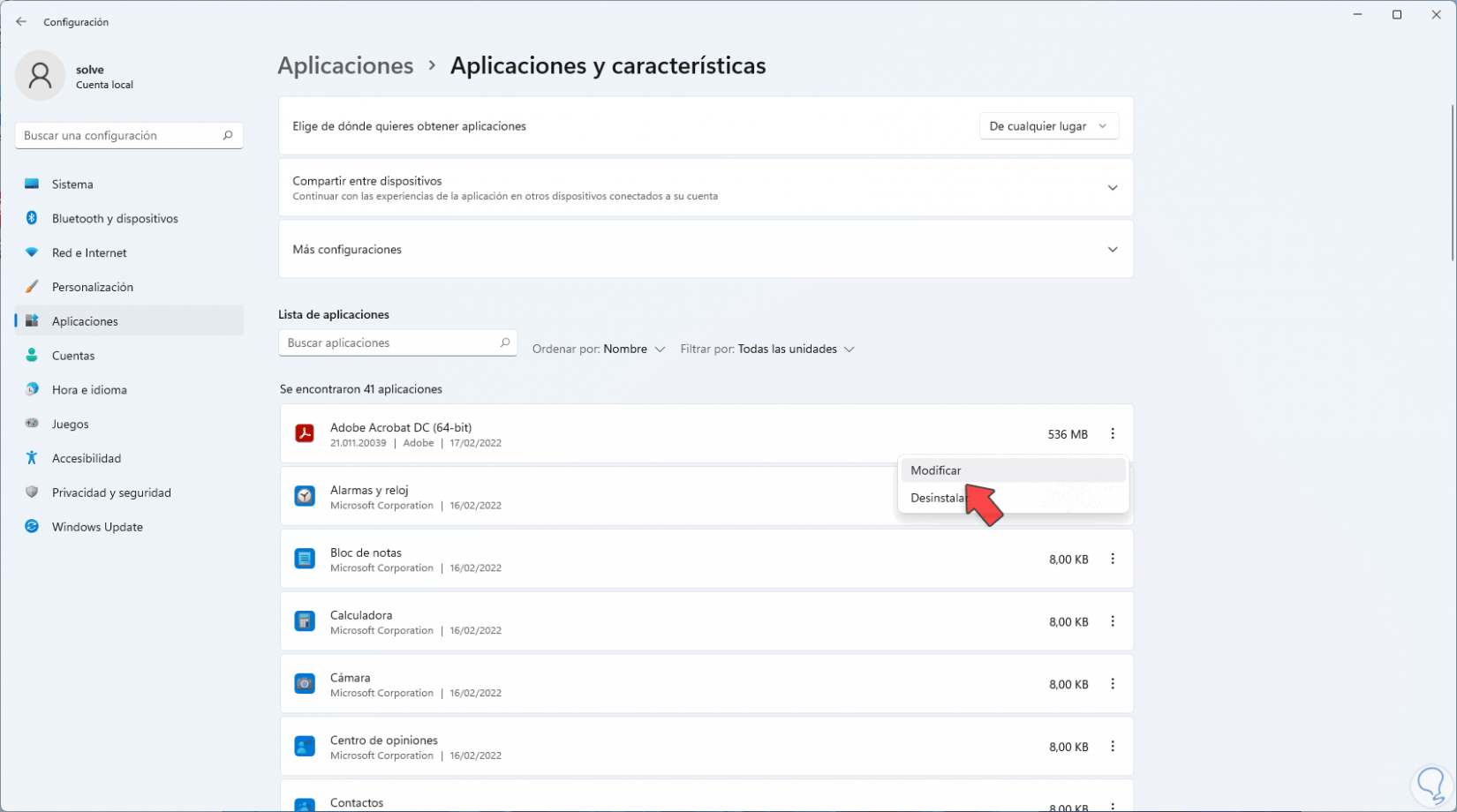1457x812 pixels.
Task: Open Privacidad y seguridad settings
Action: pyautogui.click(x=111, y=492)
